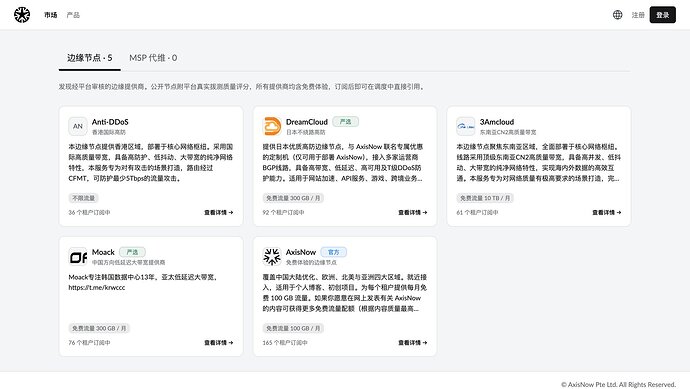
Task: Click the AxisNow star logo in header
Action: coord(22,15)
